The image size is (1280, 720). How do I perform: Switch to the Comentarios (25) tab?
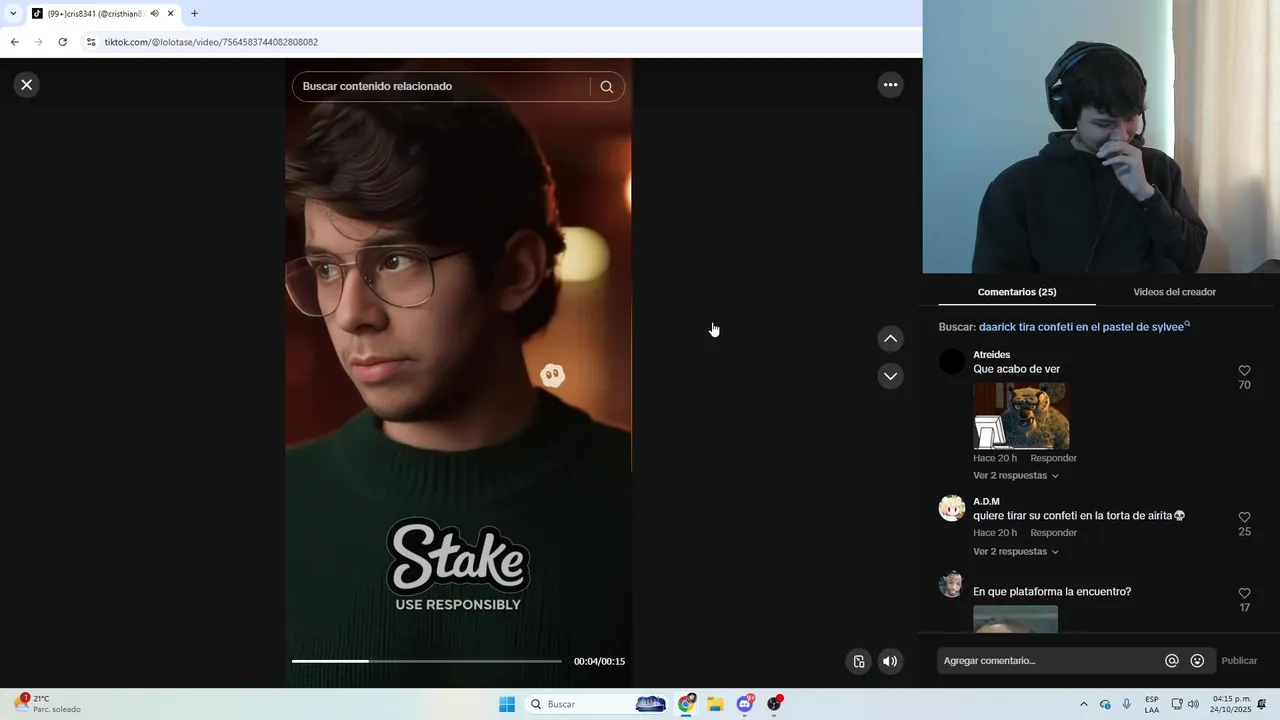[x=1017, y=292]
